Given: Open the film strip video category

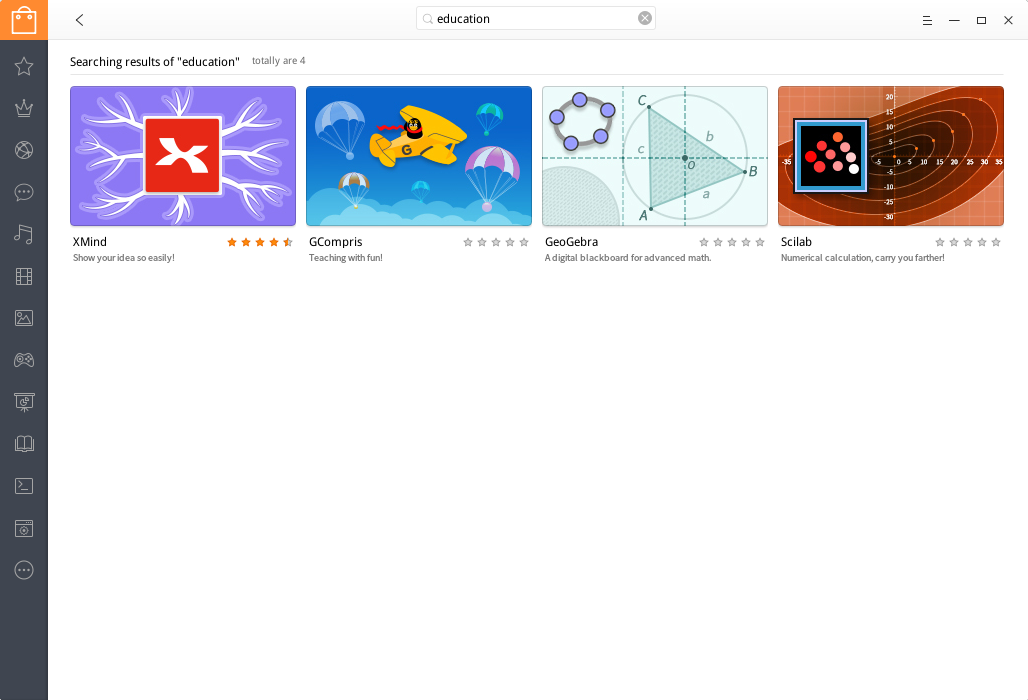Looking at the screenshot, I should pos(24,276).
